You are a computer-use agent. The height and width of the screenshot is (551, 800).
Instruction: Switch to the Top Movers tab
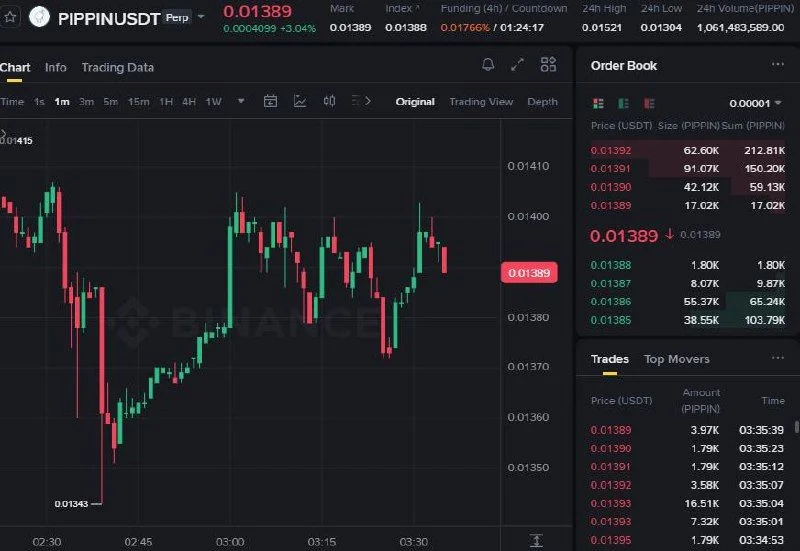tap(677, 359)
